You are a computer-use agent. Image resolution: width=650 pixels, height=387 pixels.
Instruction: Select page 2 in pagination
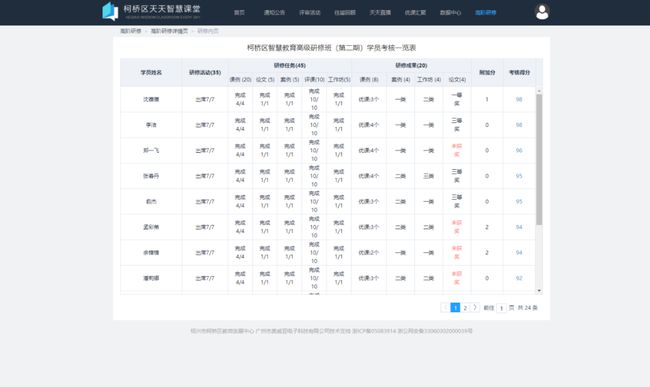pyautogui.click(x=465, y=307)
